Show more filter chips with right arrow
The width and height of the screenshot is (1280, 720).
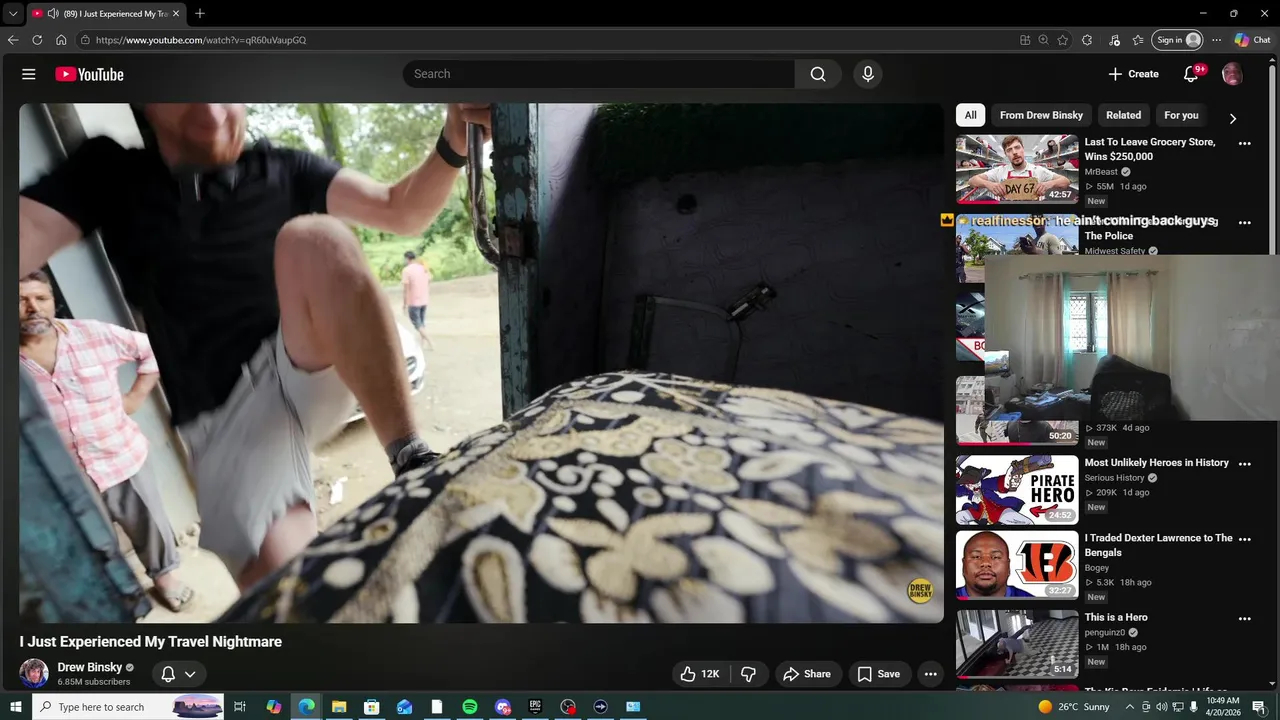pos(1232,118)
